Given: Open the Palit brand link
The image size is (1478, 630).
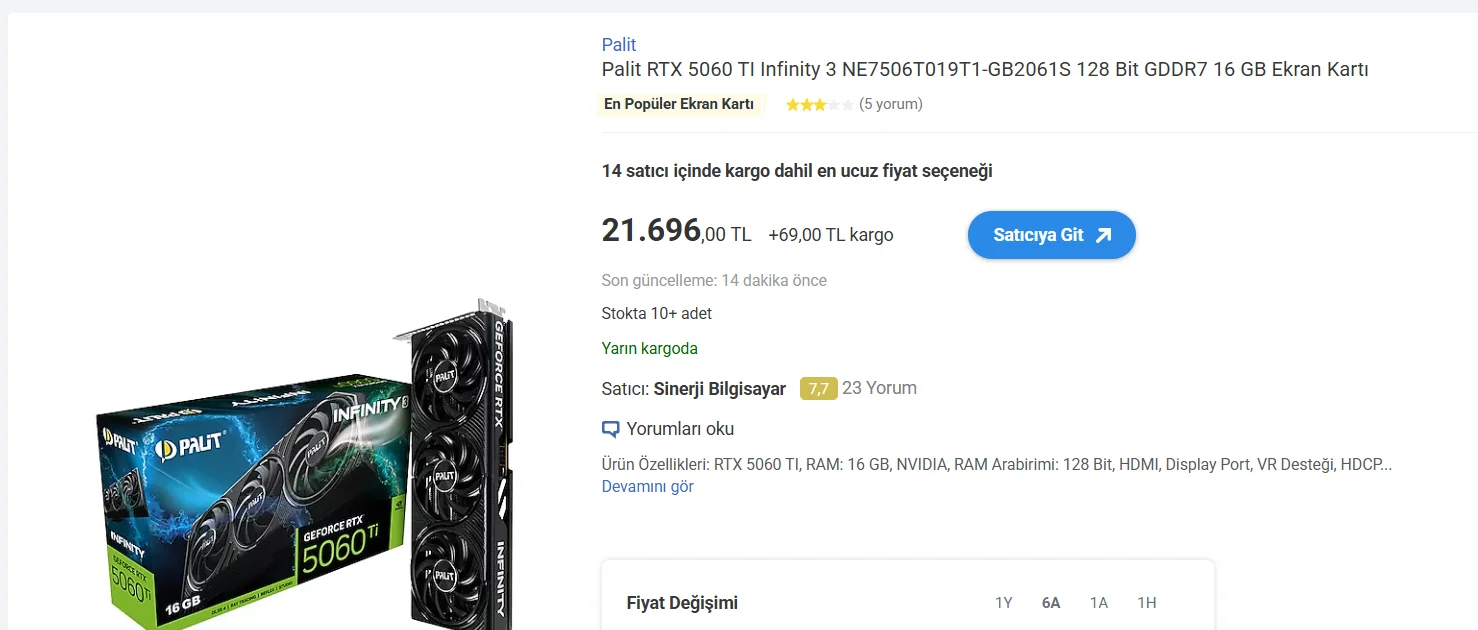Looking at the screenshot, I should [619, 45].
